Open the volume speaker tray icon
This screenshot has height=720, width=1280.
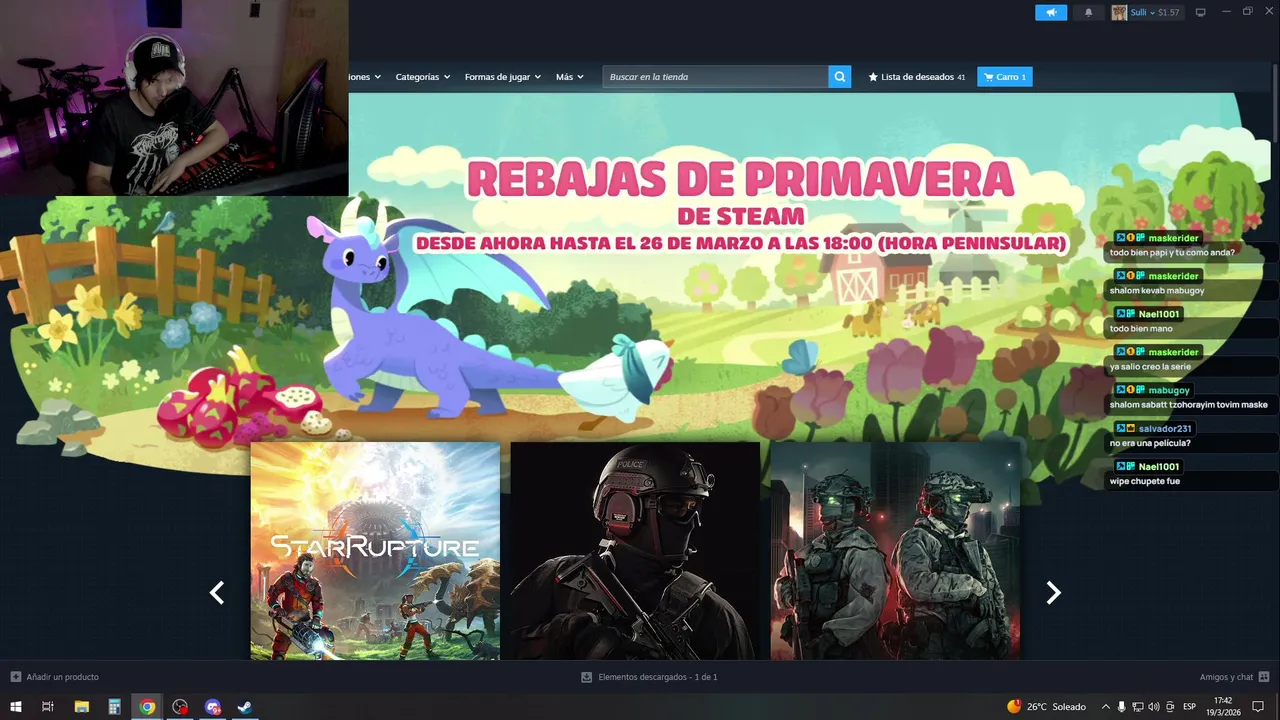click(x=1154, y=707)
